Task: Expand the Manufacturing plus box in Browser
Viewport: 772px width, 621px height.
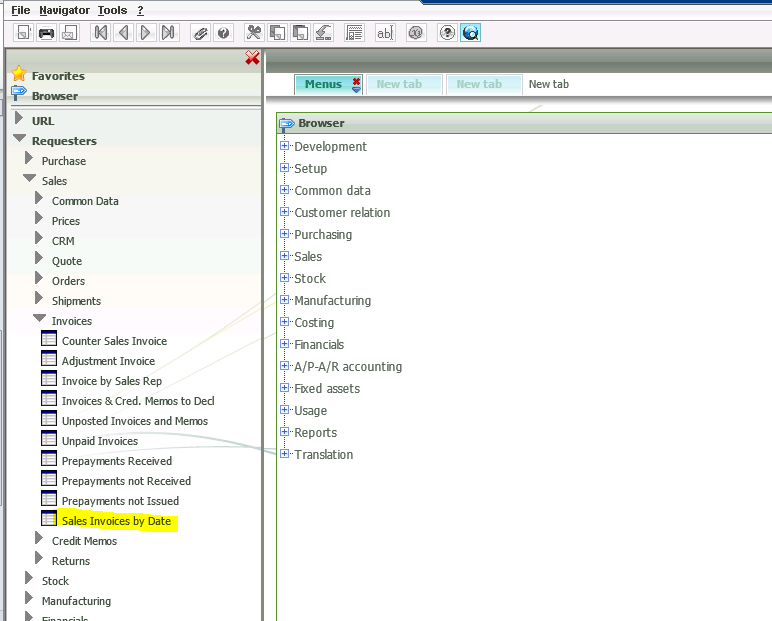Action: pos(285,300)
